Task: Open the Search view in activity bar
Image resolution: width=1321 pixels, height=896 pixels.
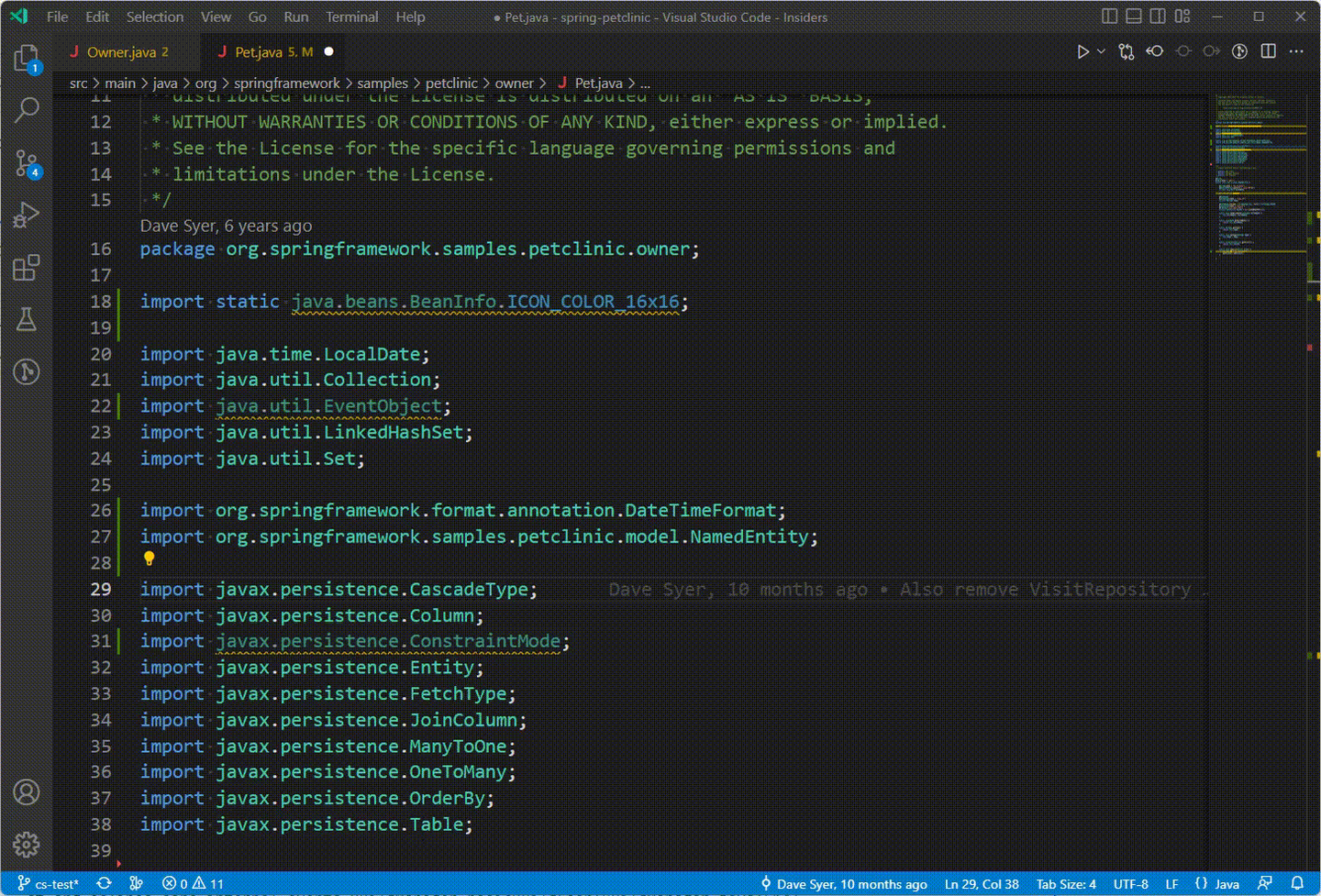Action: [x=27, y=111]
